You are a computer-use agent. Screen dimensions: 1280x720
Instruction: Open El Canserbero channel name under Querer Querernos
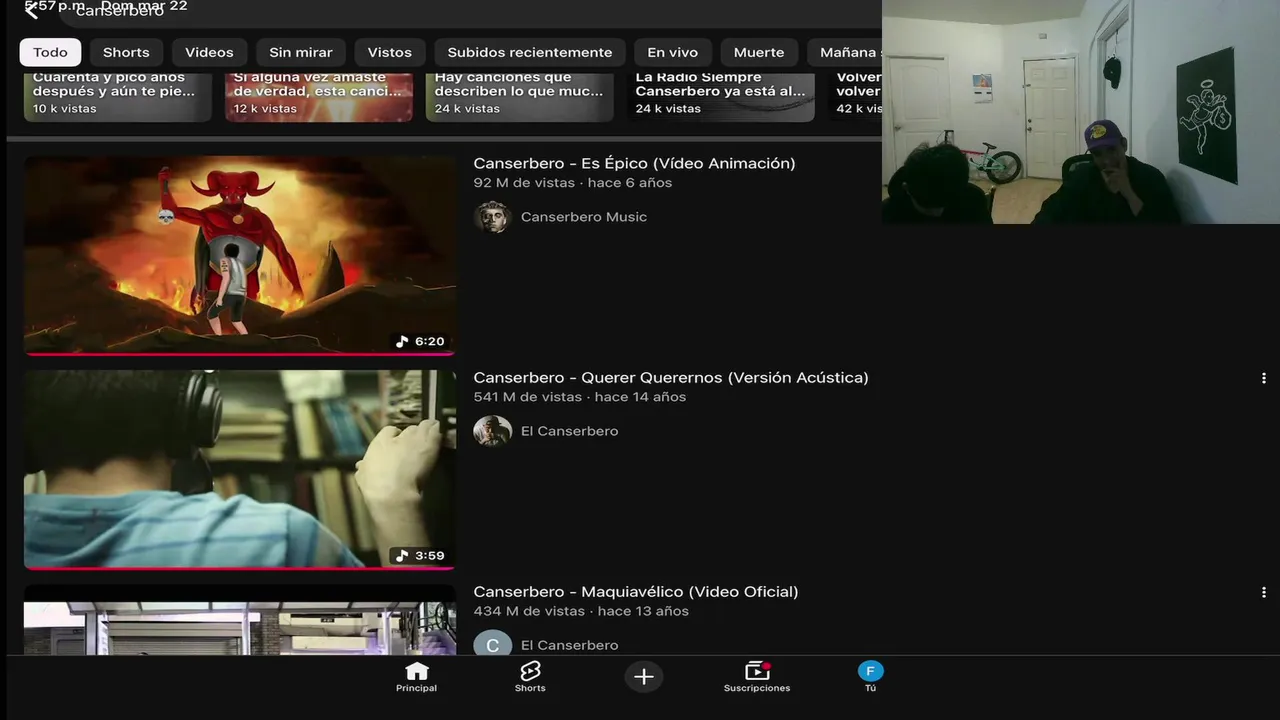569,431
